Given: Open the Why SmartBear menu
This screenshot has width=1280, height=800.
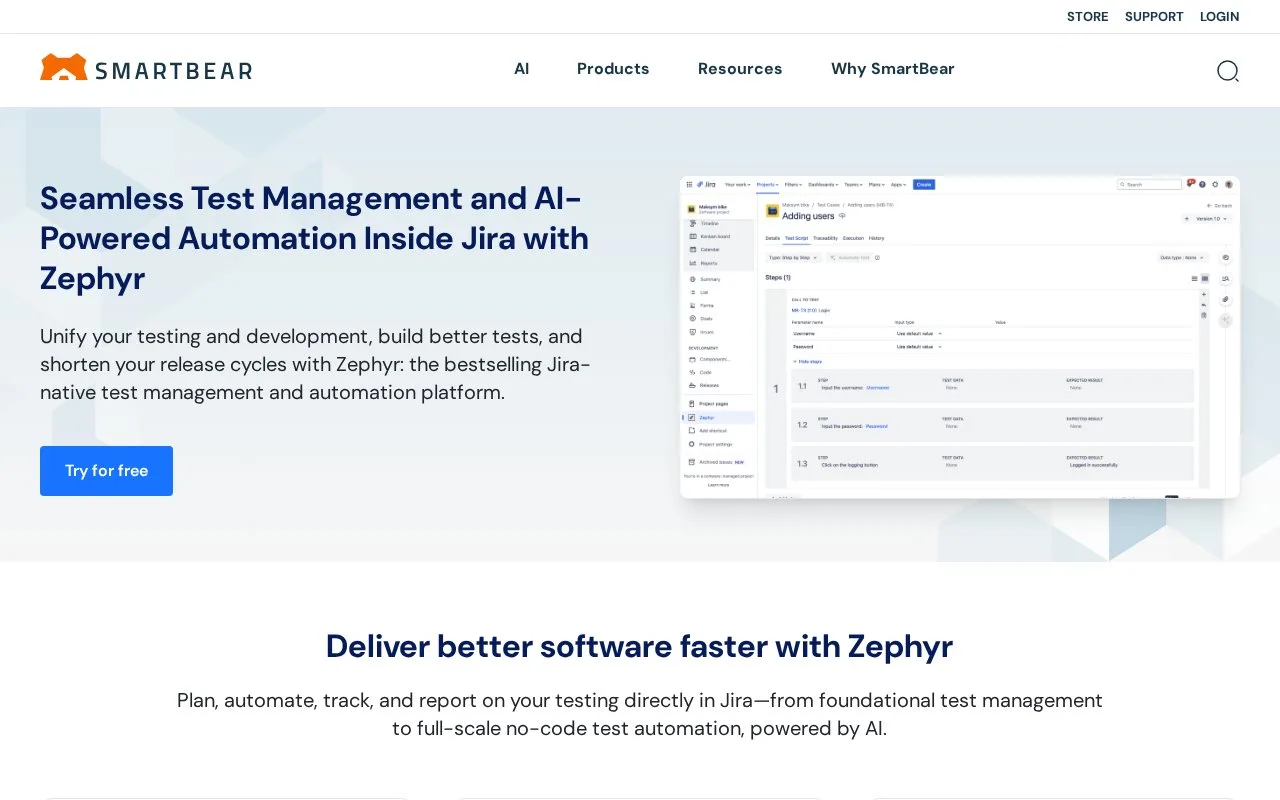Looking at the screenshot, I should (x=893, y=69).
